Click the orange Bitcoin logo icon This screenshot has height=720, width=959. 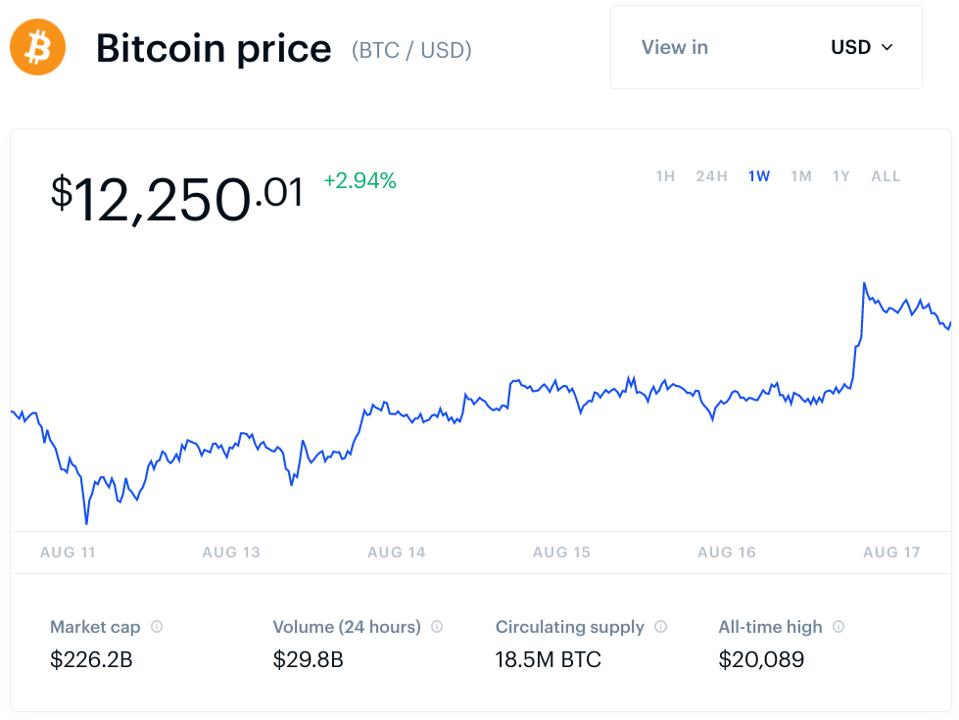pyautogui.click(x=38, y=47)
